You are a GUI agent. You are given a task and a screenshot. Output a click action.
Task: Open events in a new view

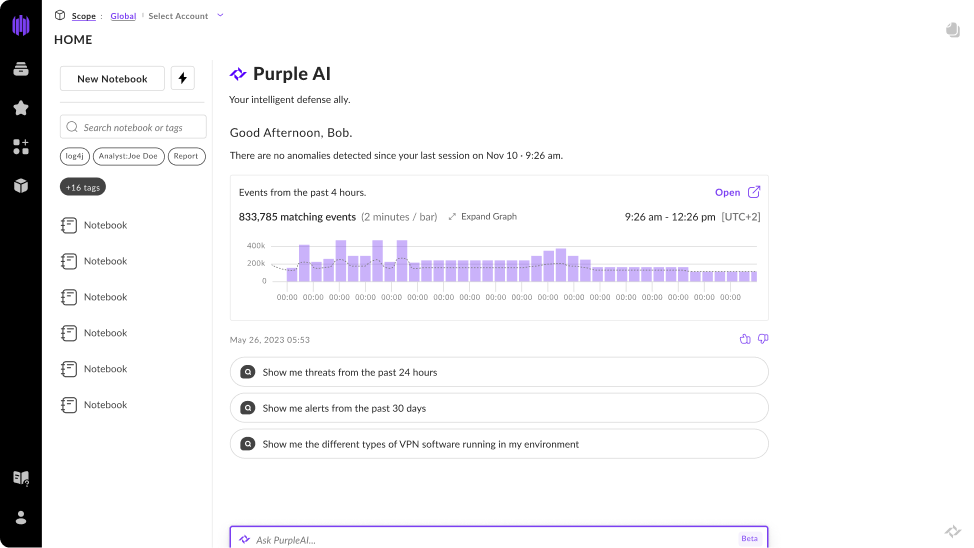click(x=738, y=193)
